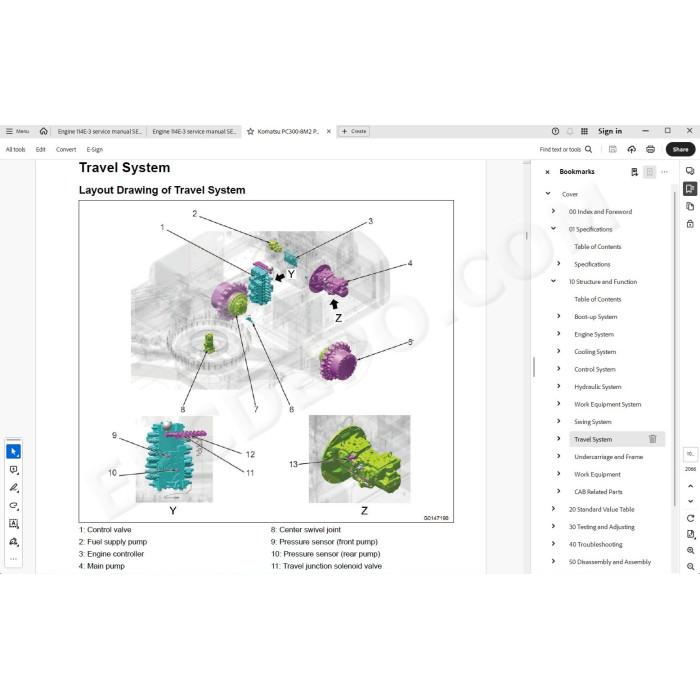Open the All tools menu

16,150
